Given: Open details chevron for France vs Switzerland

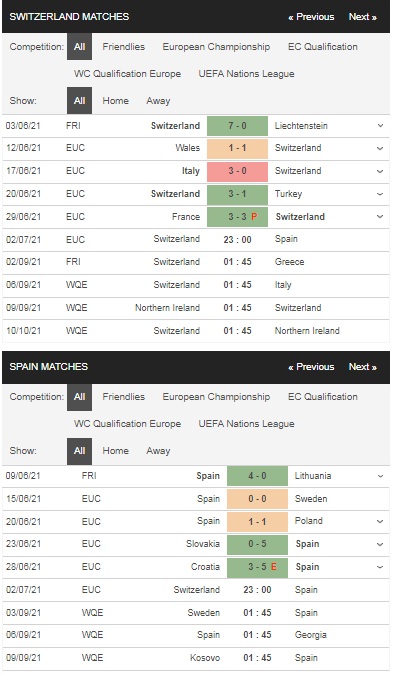Looking at the screenshot, I should click(380, 217).
